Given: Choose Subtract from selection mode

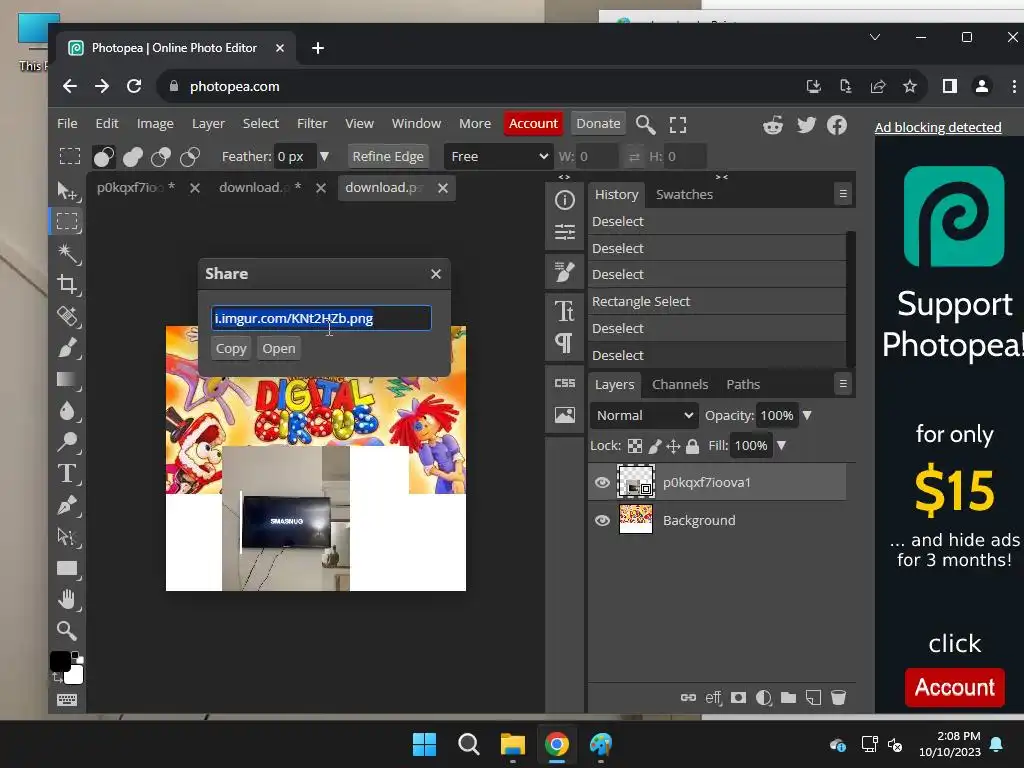Looking at the screenshot, I should pos(161,157).
